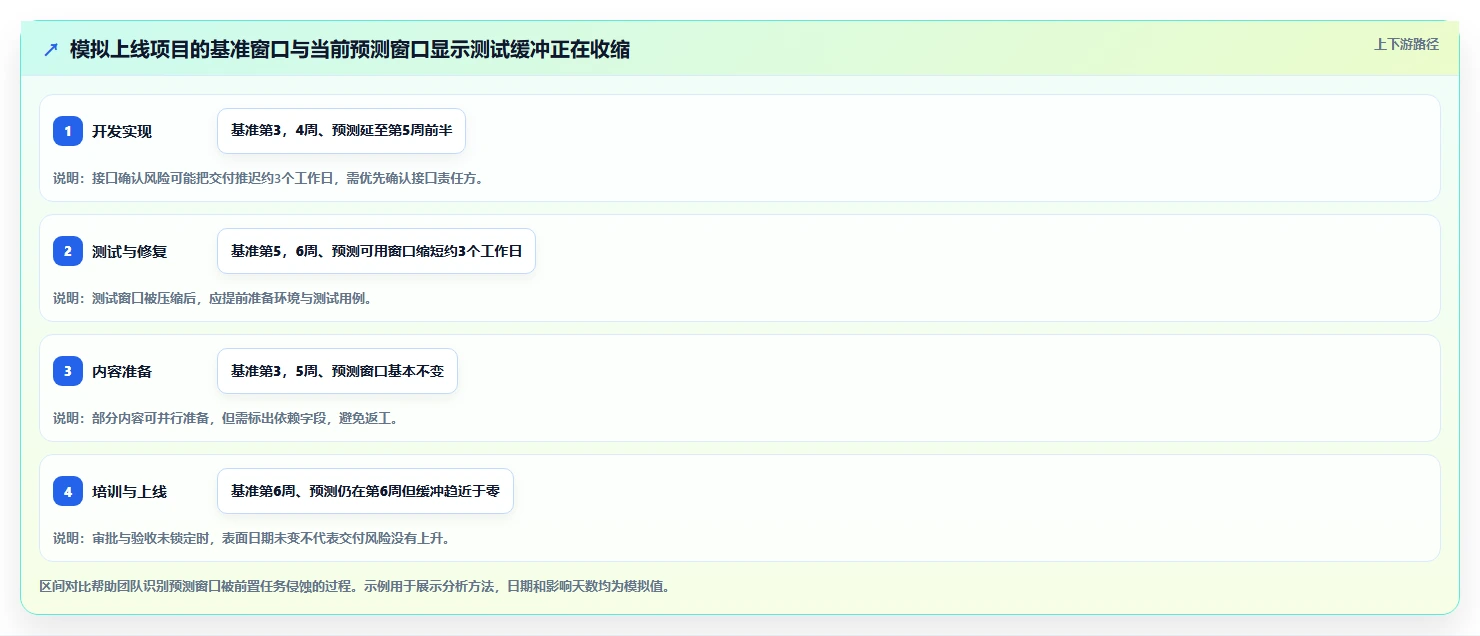This screenshot has width=1480, height=636.
Task: Select the 内容准备 stage label
Action: click(122, 371)
